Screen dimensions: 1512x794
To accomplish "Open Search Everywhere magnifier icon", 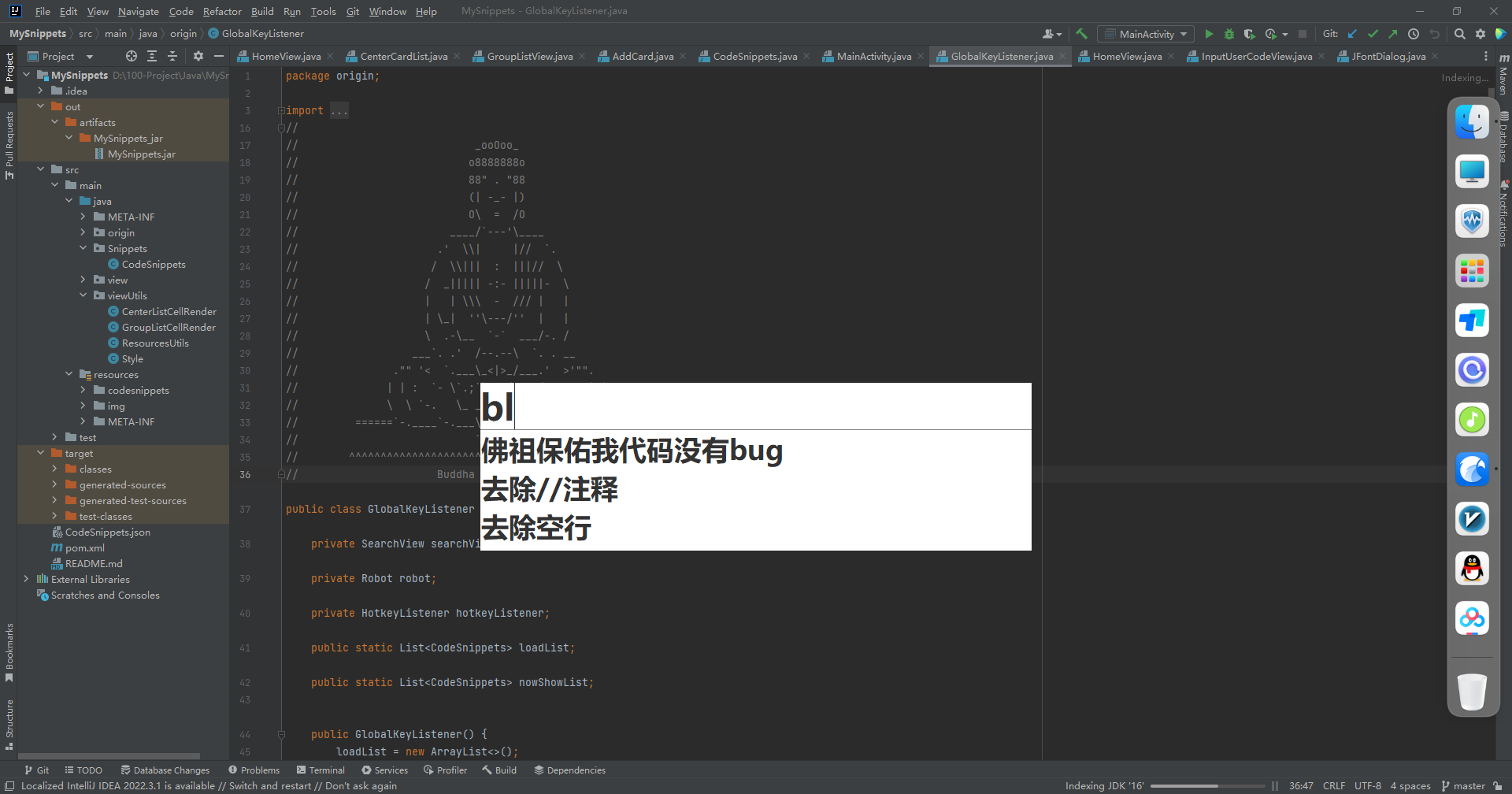I will tap(1459, 34).
